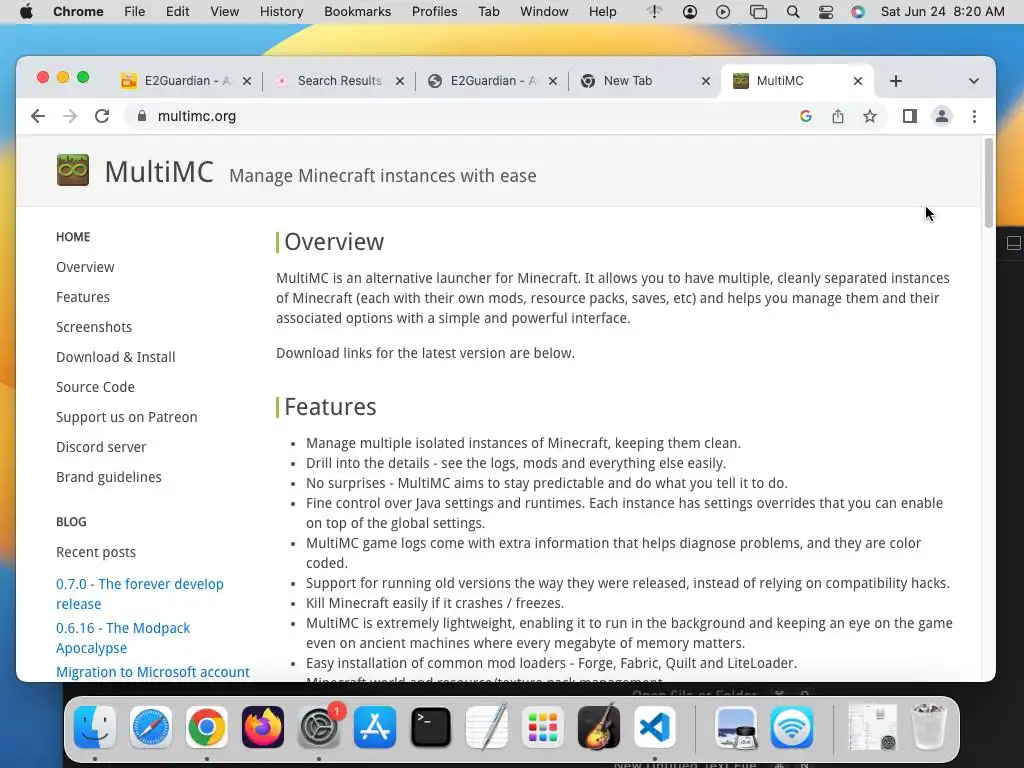The height and width of the screenshot is (768, 1024).
Task: Reload the multimc.org page
Action: (x=102, y=116)
